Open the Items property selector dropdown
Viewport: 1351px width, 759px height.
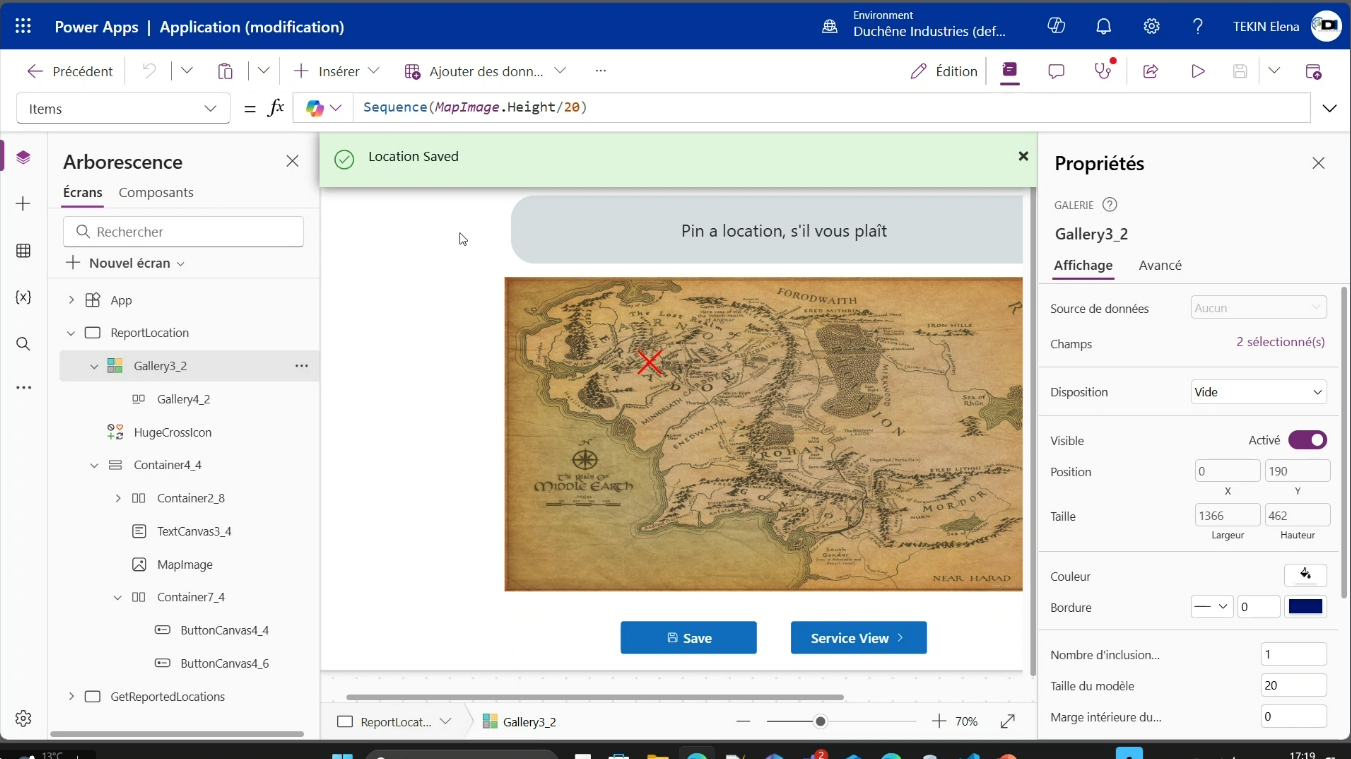[123, 109]
